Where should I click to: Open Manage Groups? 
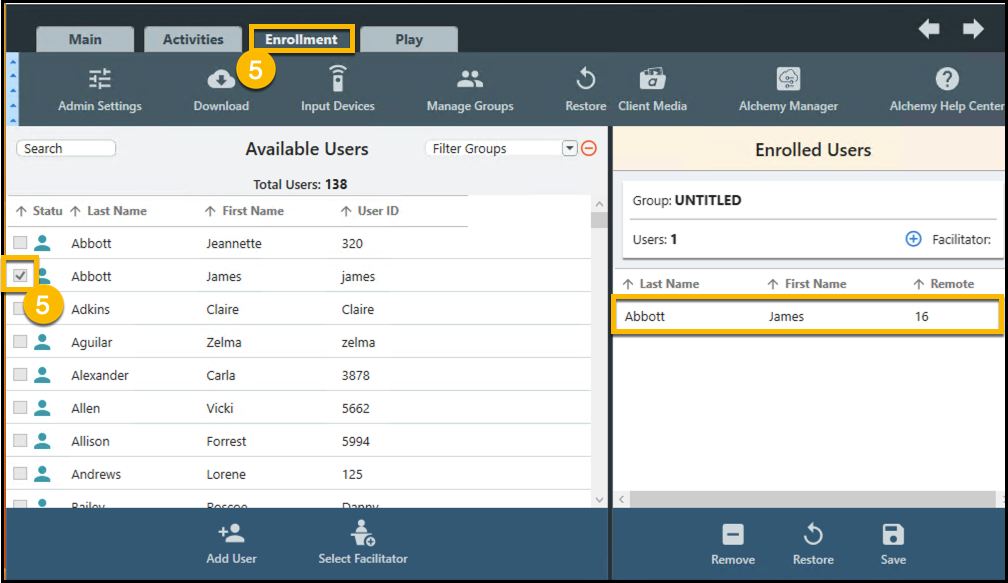pyautogui.click(x=470, y=80)
